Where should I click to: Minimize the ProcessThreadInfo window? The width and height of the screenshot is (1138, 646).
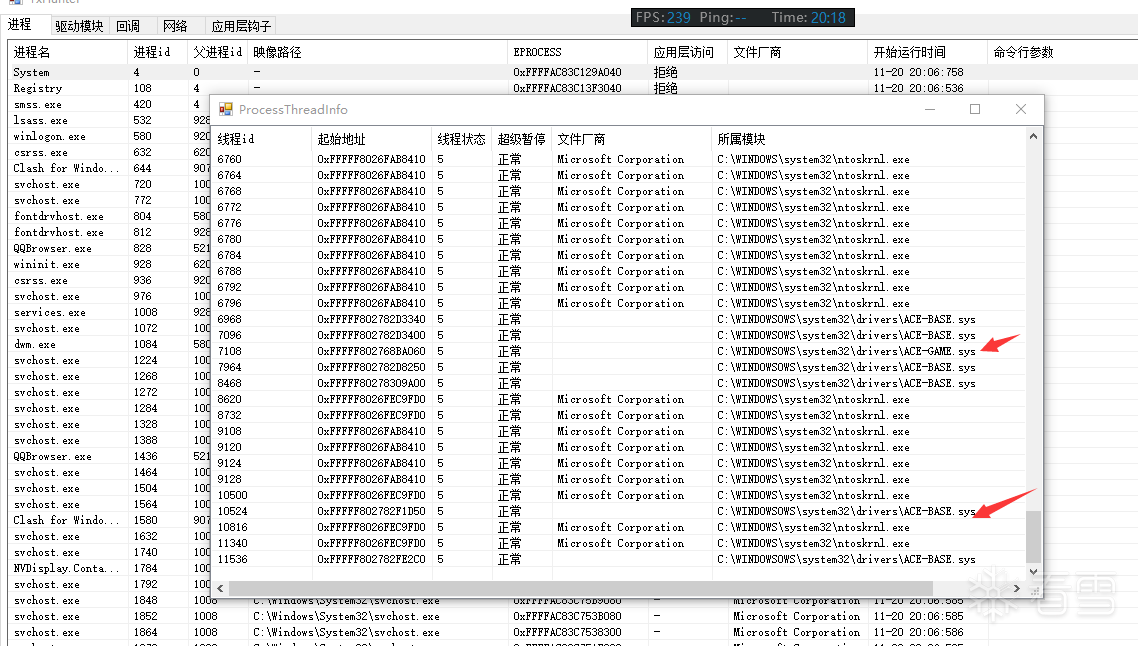[930, 109]
